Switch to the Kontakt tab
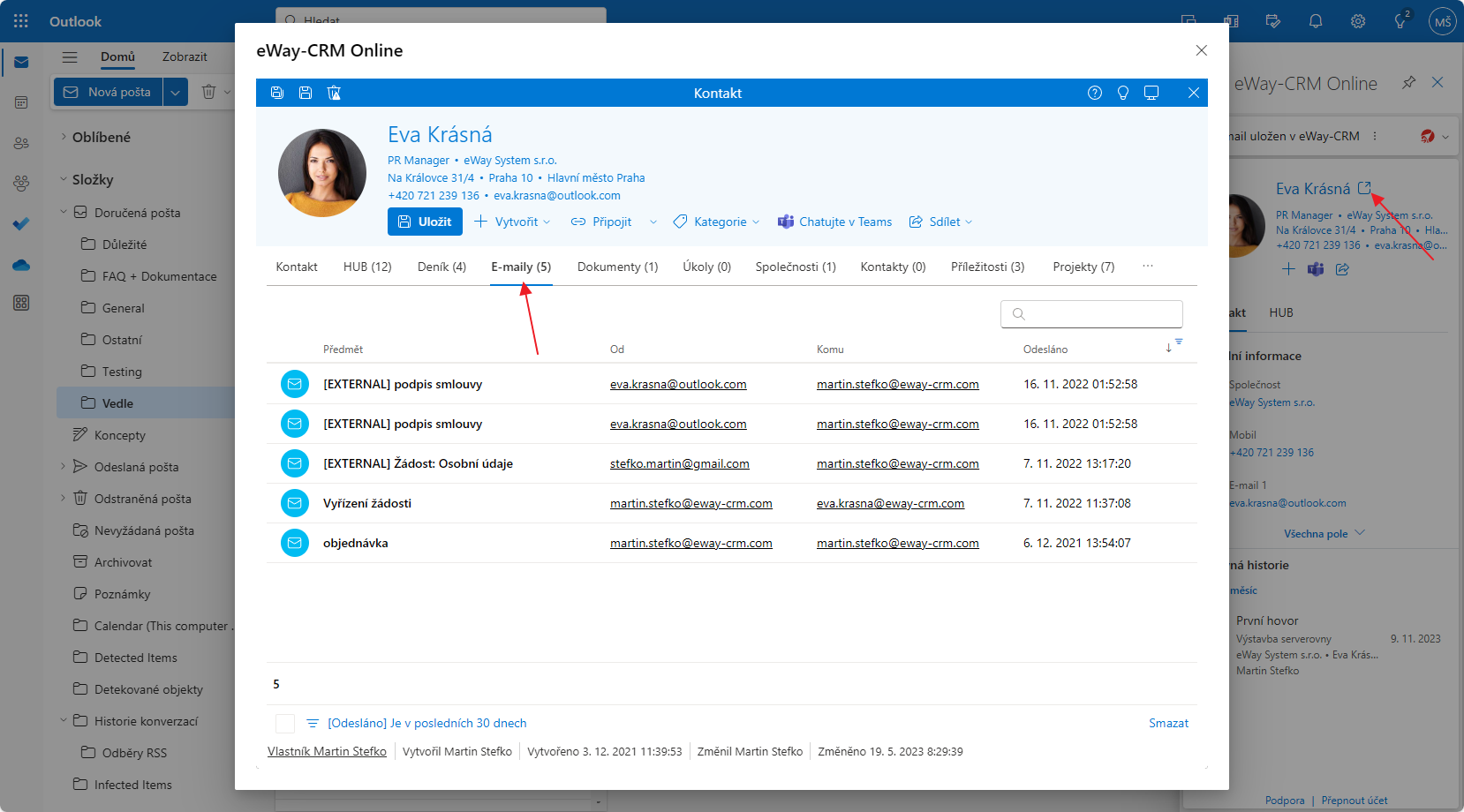The image size is (1464, 812). [297, 267]
